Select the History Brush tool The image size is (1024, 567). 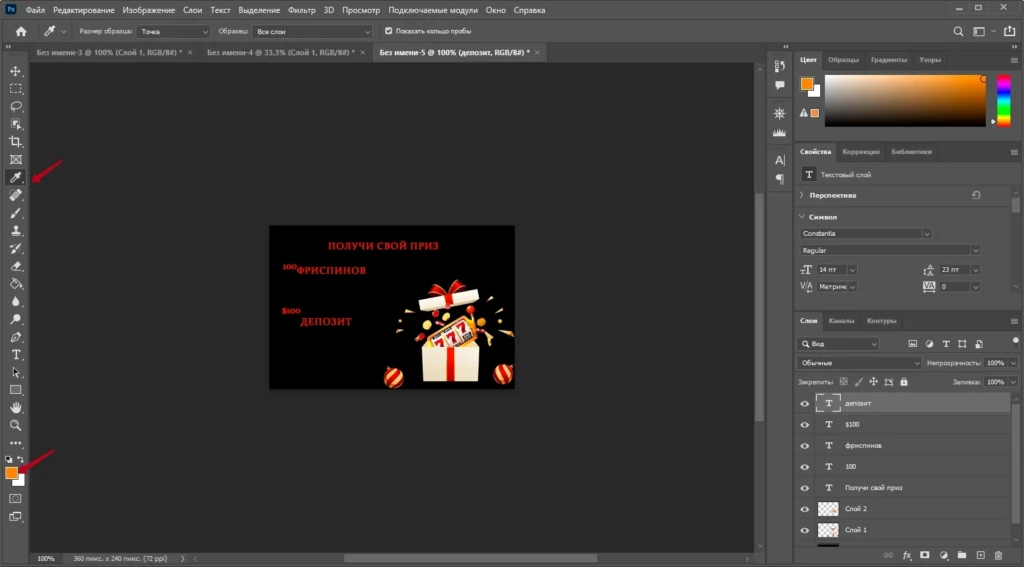[16, 248]
